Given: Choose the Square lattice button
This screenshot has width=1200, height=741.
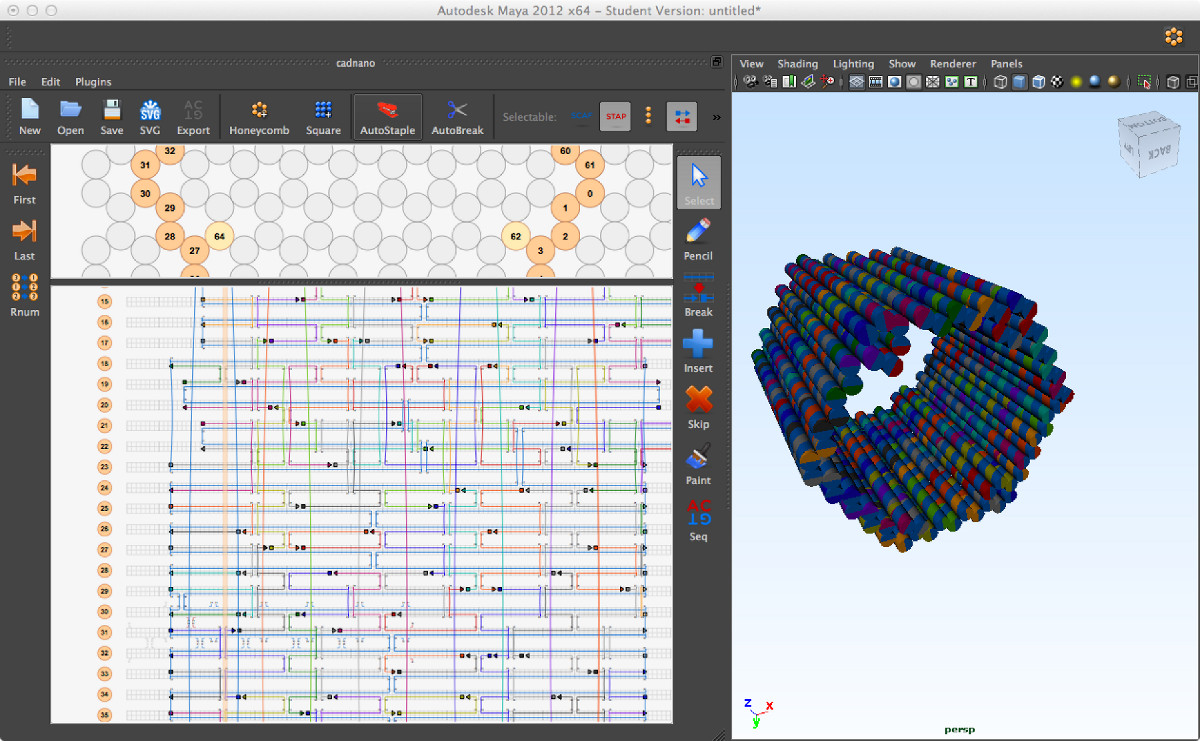Looking at the screenshot, I should [323, 117].
